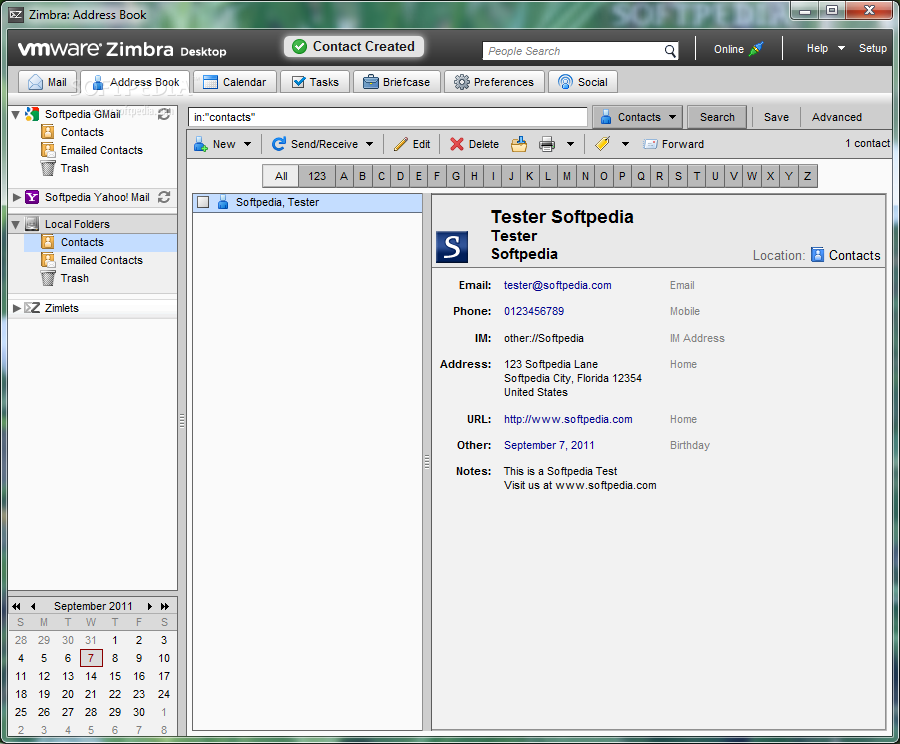The image size is (900, 744).
Task: Refresh the Softpedia GMail account
Action: pos(164,114)
